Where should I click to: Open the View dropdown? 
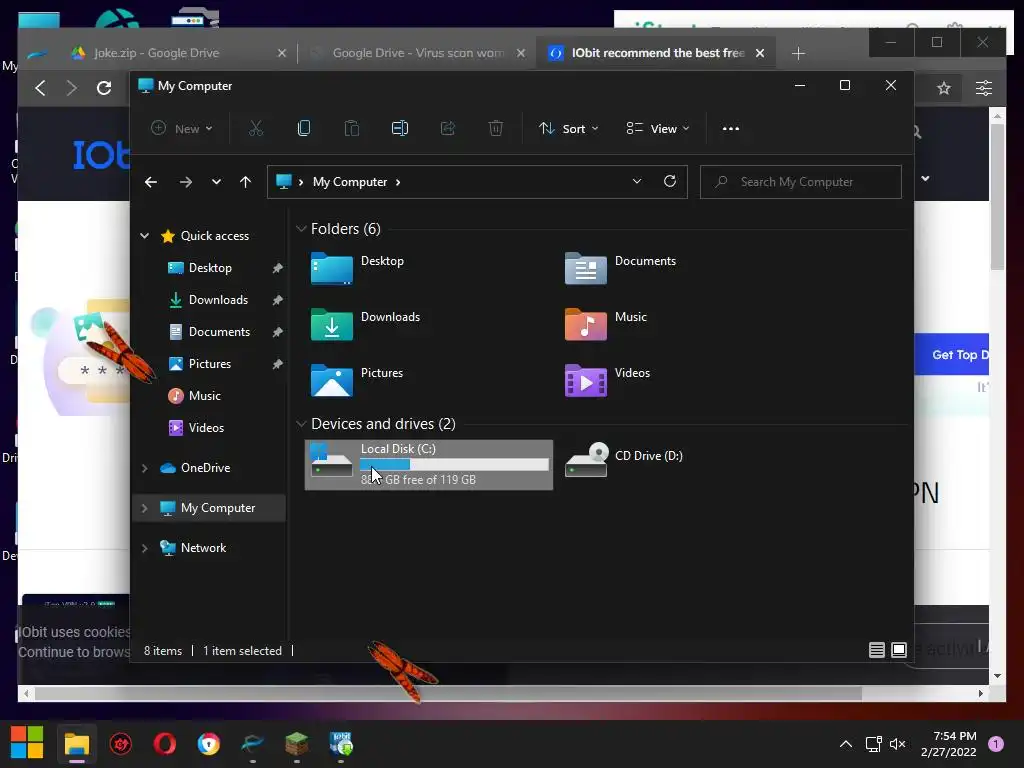click(x=658, y=129)
